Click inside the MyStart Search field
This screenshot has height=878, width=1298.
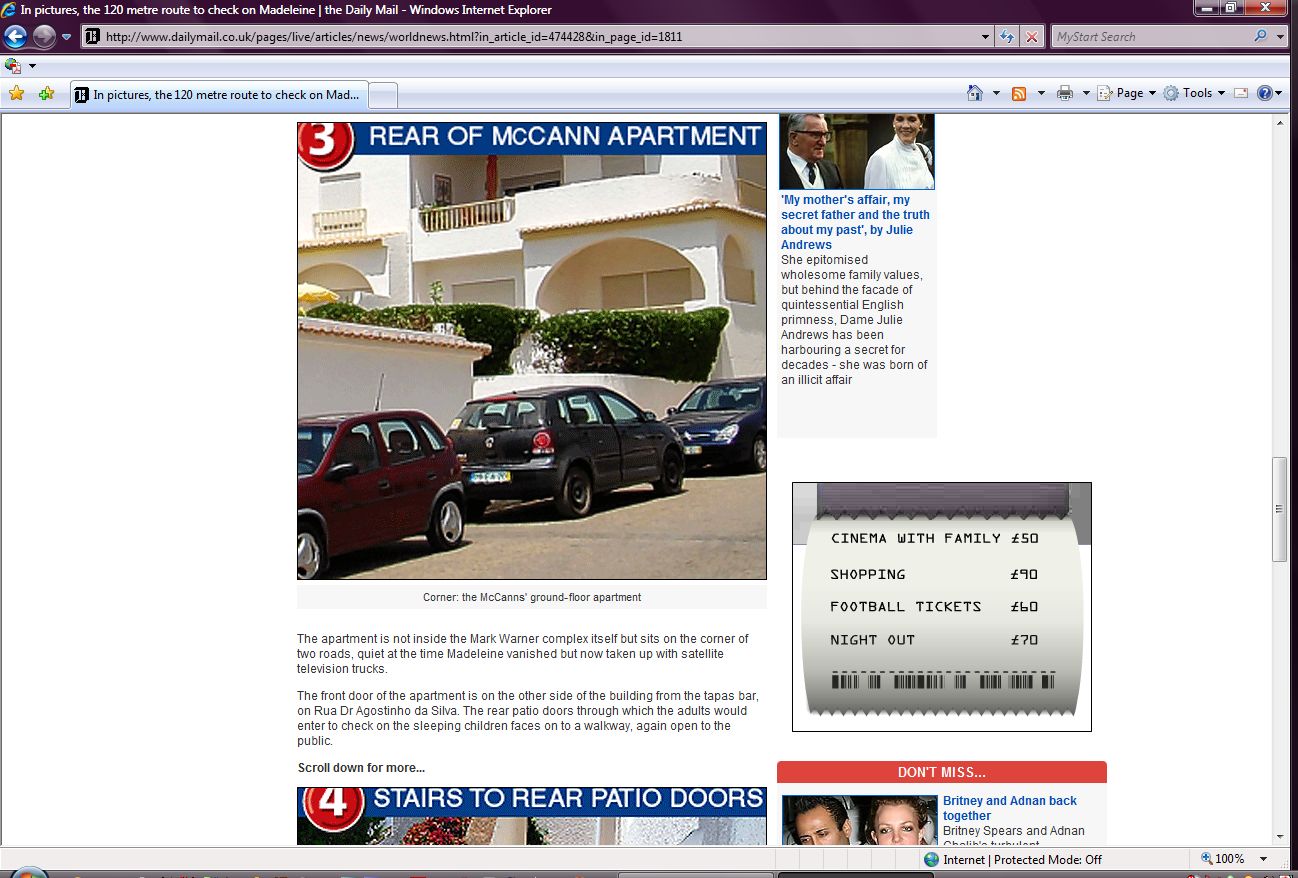(x=1150, y=37)
